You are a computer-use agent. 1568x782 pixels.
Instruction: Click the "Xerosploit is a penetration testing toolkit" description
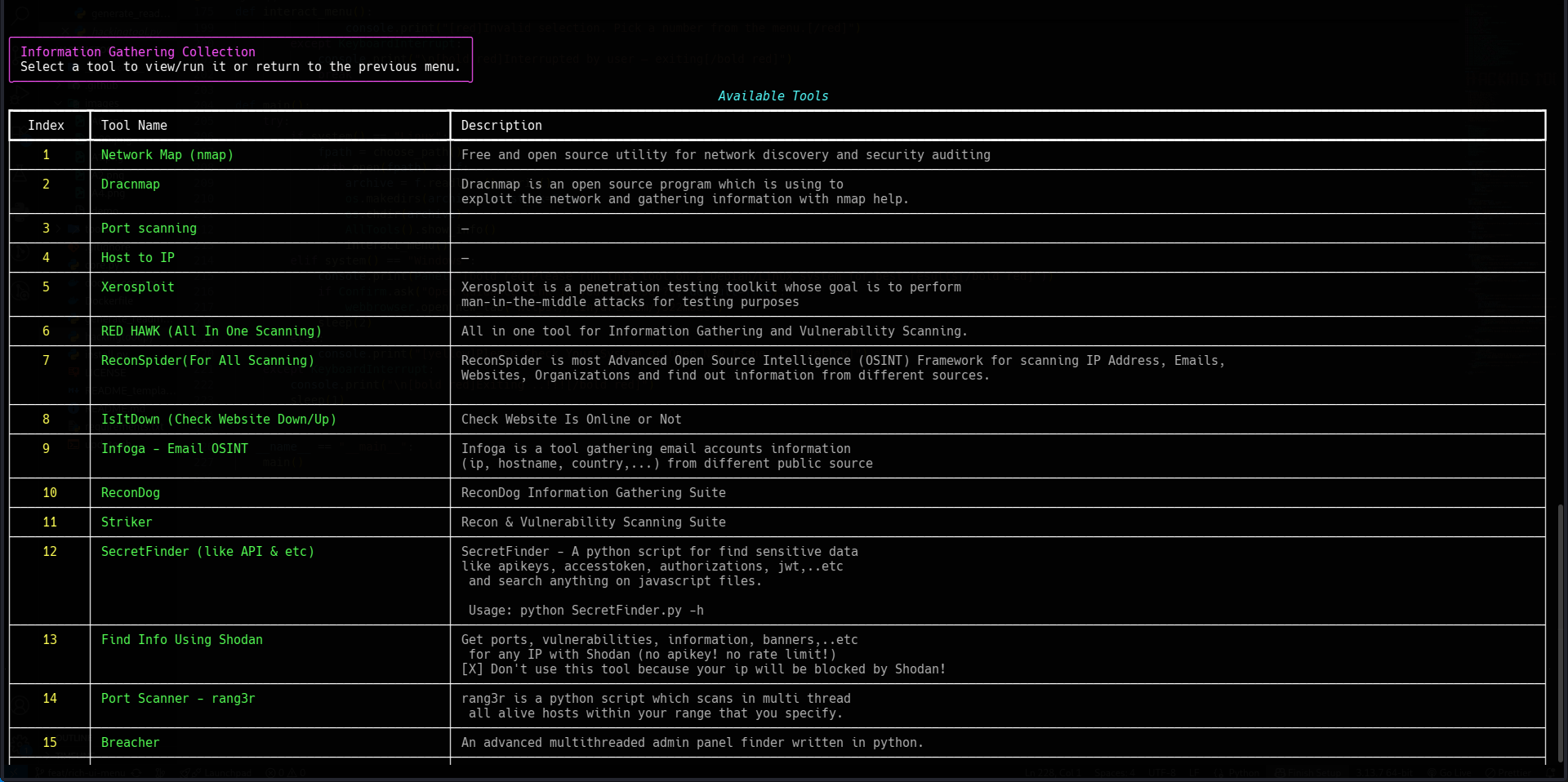coord(711,295)
